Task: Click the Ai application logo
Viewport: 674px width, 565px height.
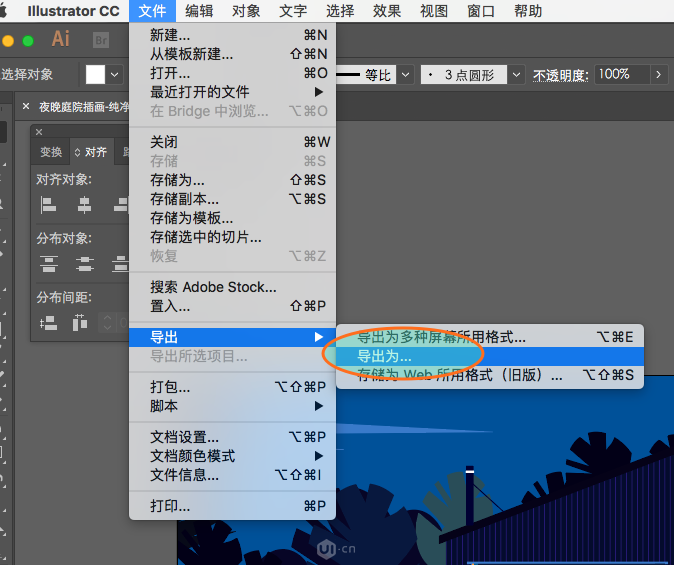Action: coord(61,39)
